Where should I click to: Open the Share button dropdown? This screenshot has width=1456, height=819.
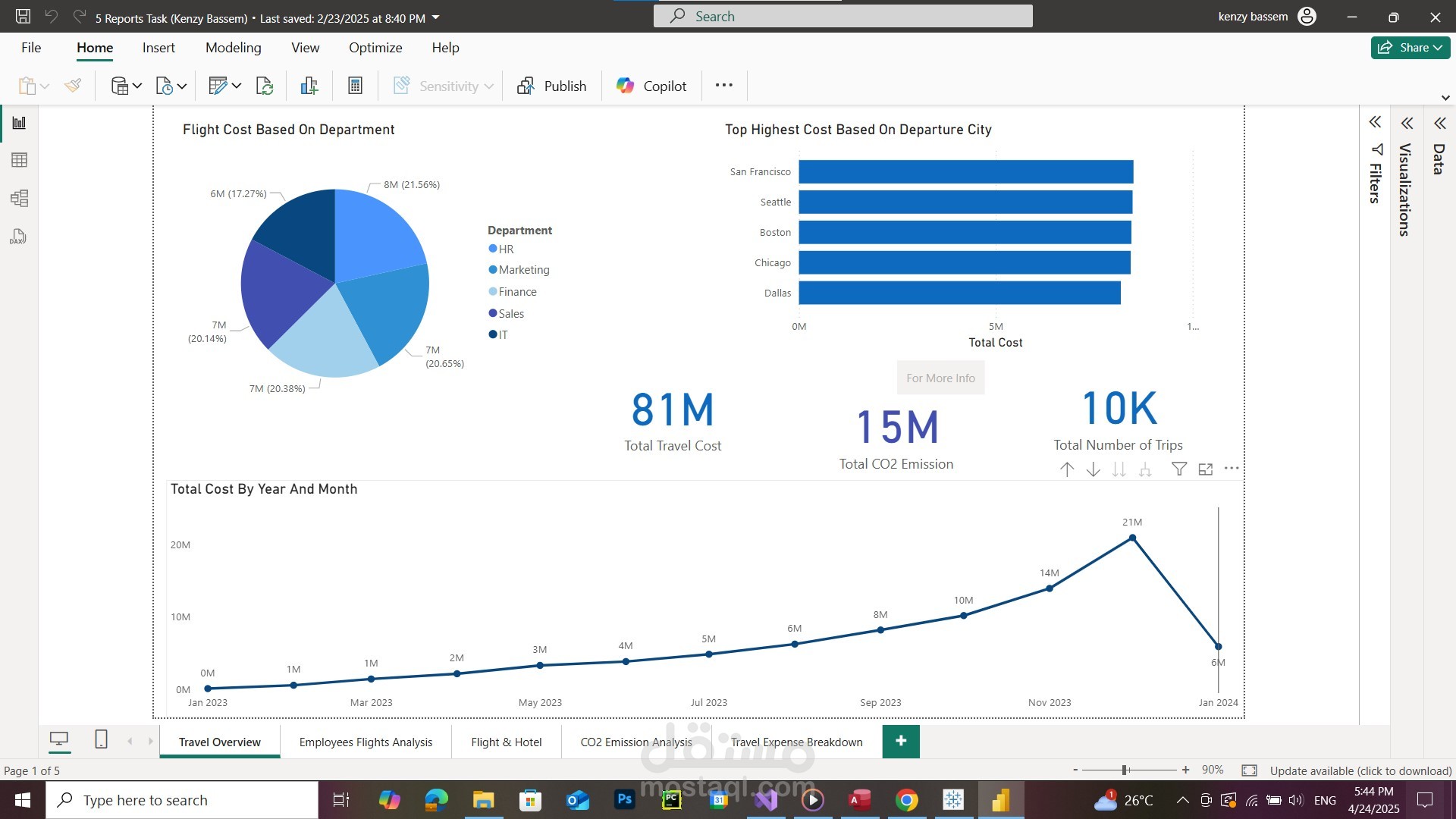pos(1410,47)
